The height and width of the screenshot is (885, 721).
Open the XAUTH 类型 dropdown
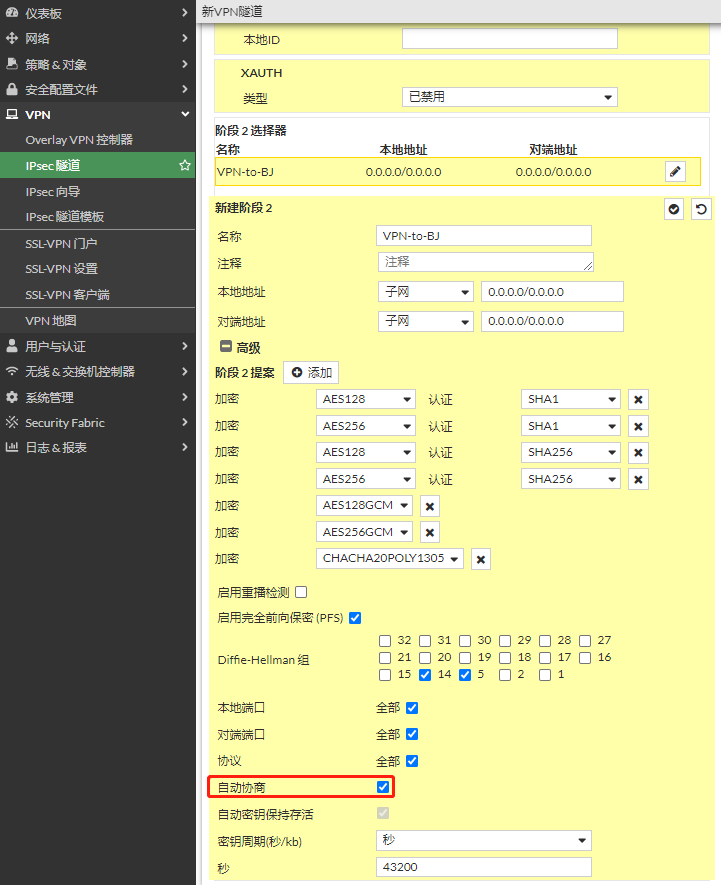tap(509, 97)
